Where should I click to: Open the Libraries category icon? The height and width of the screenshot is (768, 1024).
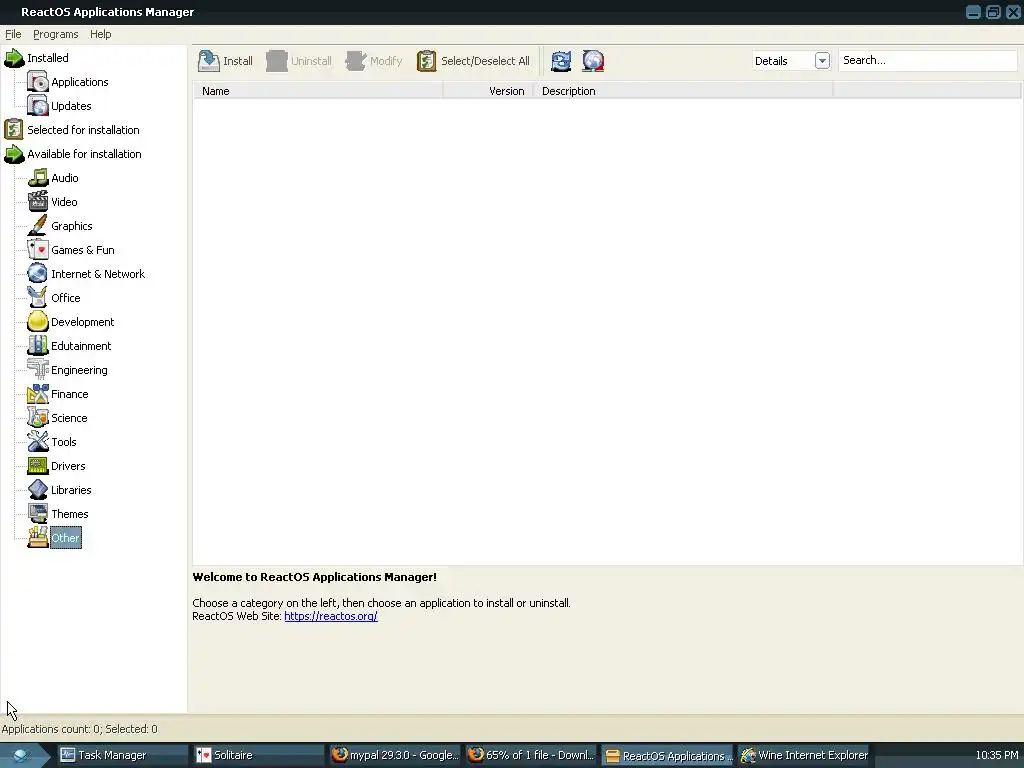click(x=38, y=490)
